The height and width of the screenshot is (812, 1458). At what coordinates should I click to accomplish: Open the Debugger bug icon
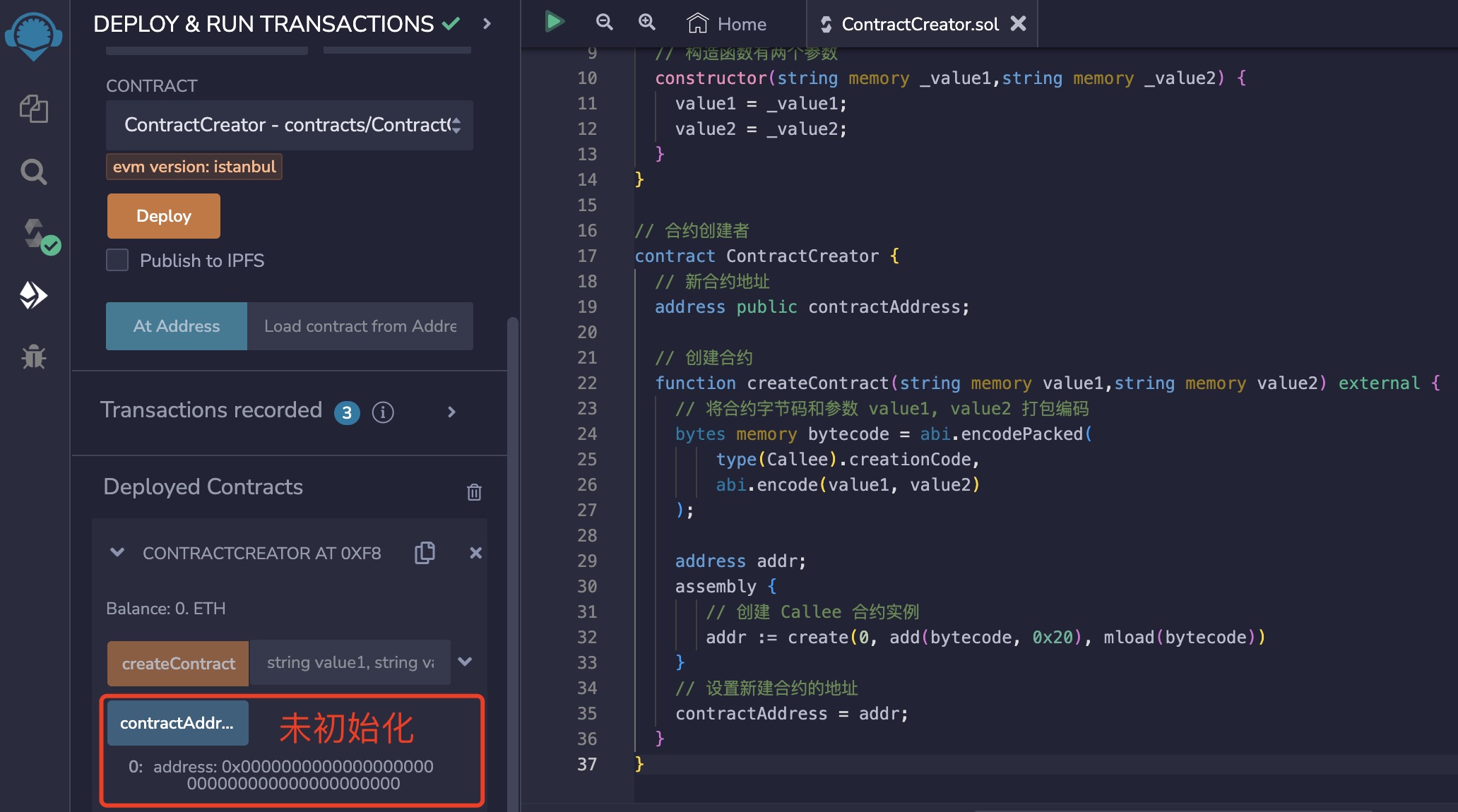coord(33,357)
